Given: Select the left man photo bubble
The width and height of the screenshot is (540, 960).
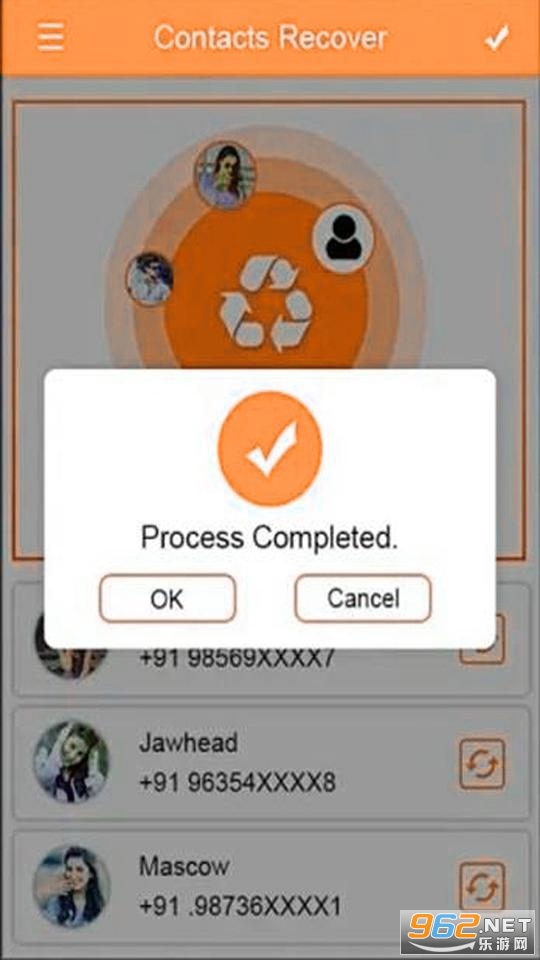Looking at the screenshot, I should [x=149, y=279].
